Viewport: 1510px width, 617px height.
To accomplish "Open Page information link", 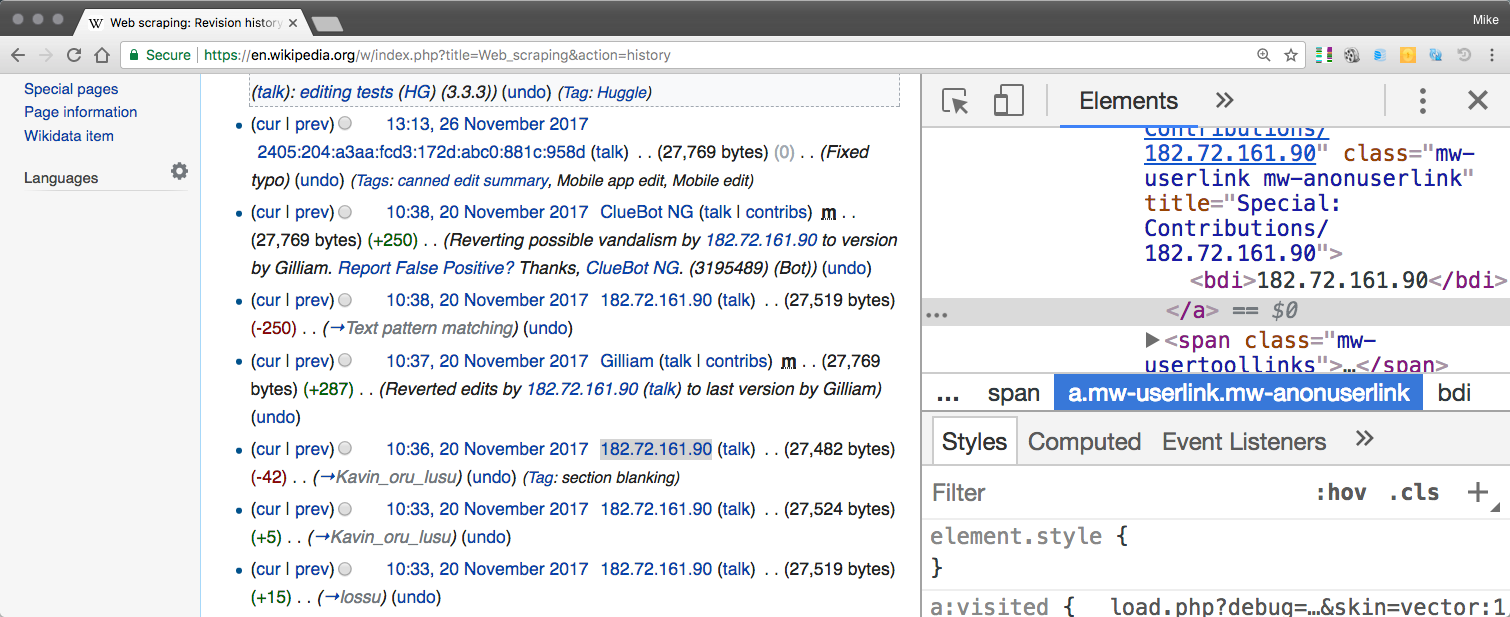I will pos(81,112).
